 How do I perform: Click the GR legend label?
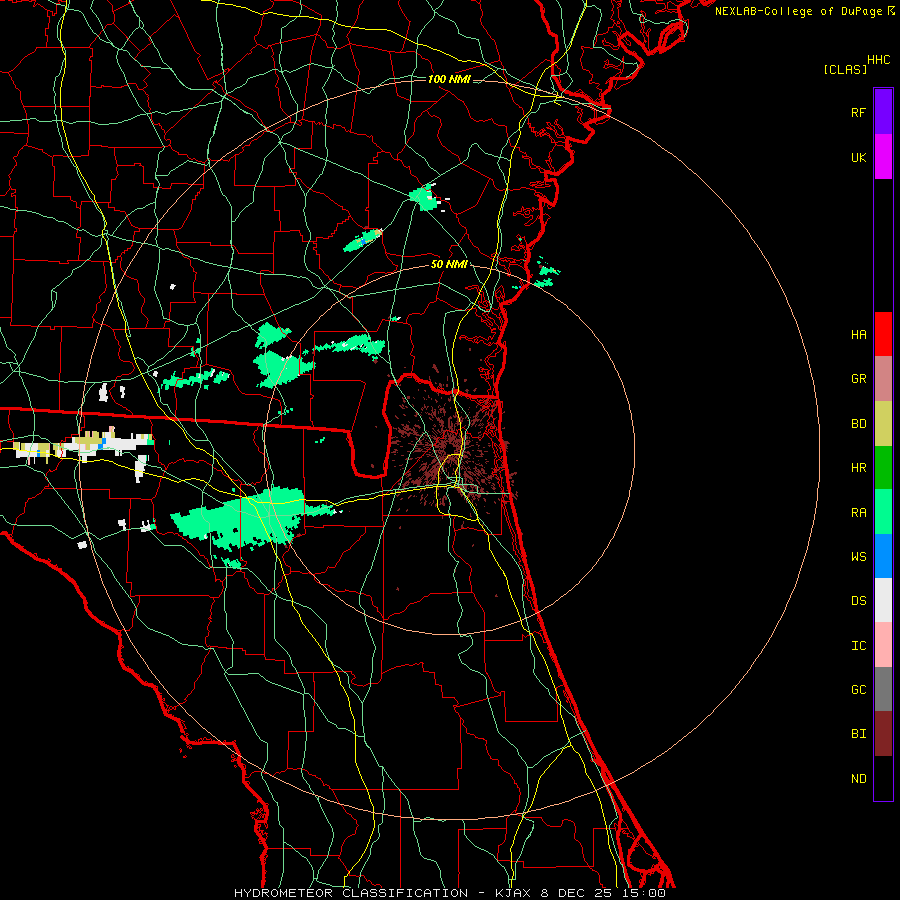[x=858, y=379]
